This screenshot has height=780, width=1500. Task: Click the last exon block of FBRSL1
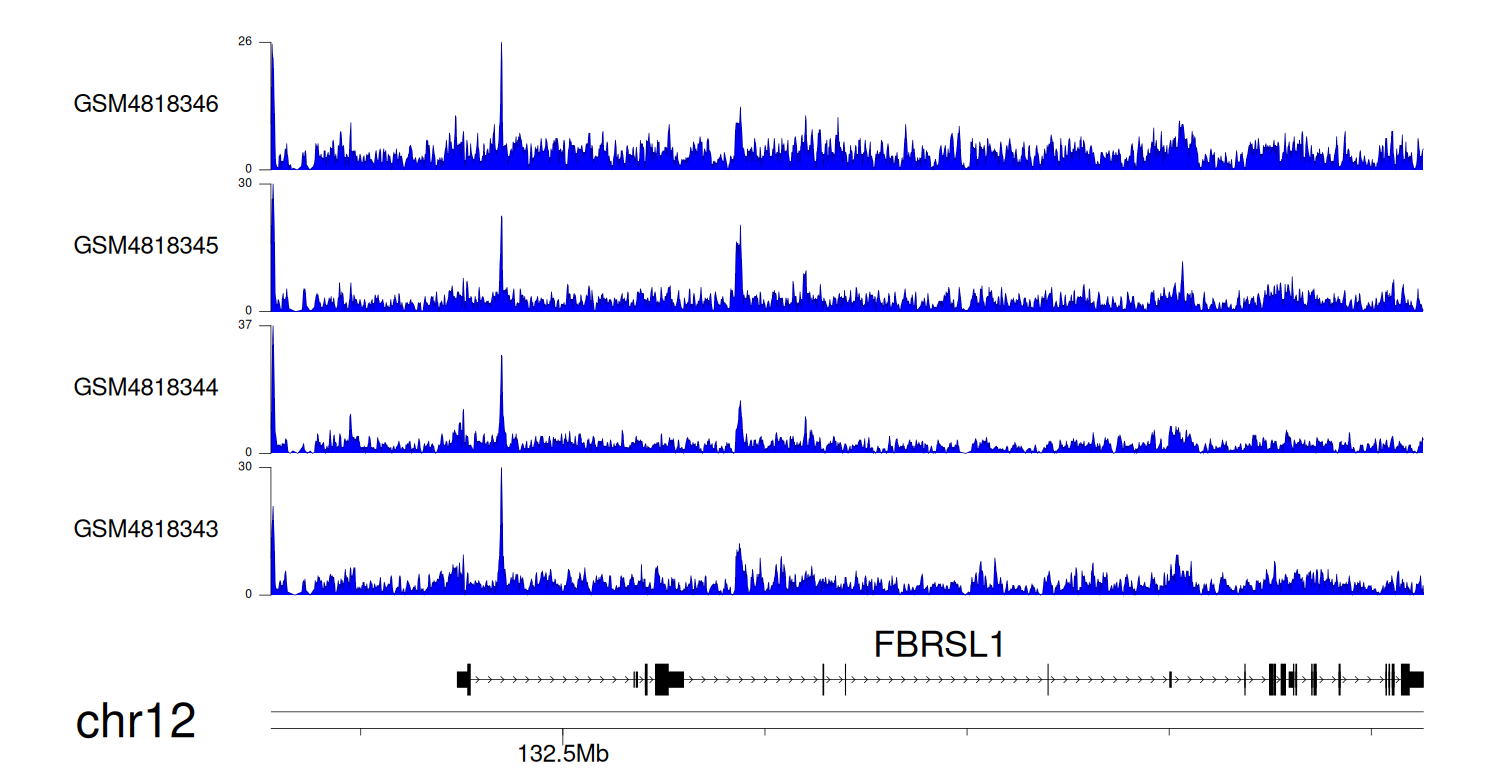pyautogui.click(x=1413, y=680)
